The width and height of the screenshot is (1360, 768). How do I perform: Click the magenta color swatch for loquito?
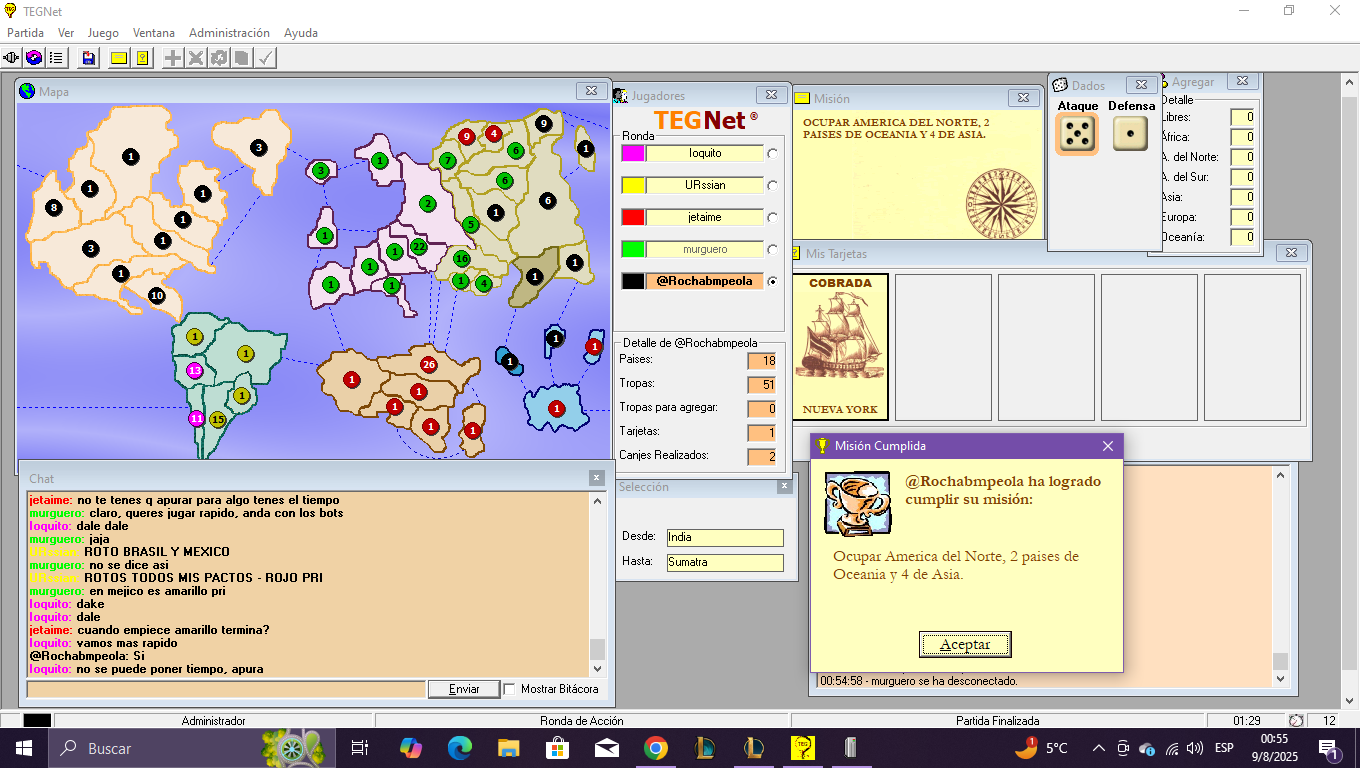(633, 153)
